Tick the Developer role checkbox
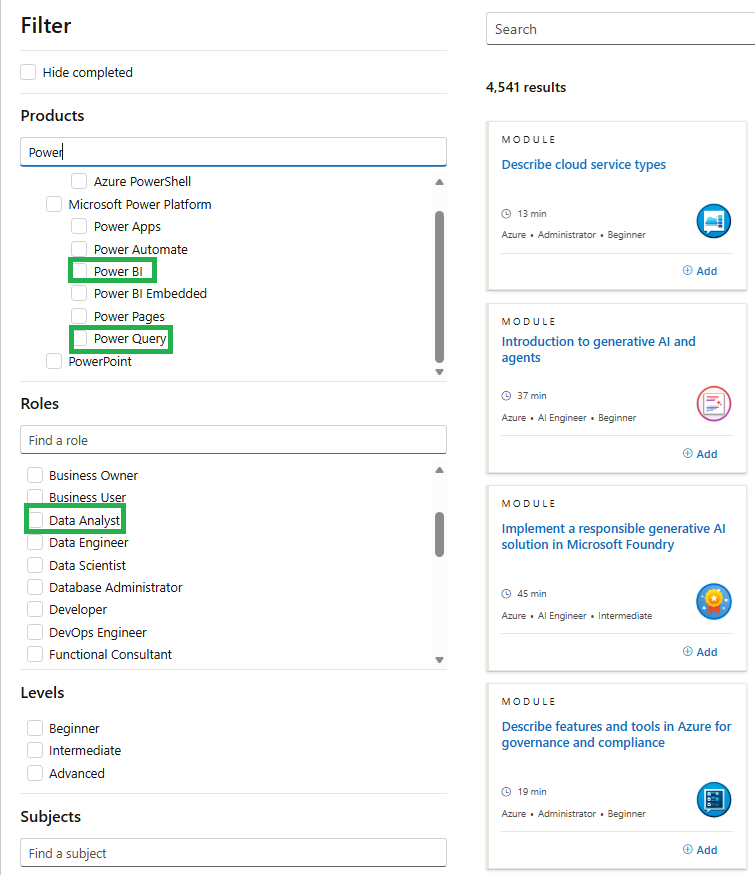Viewport: 755px width, 875px height. click(35, 609)
